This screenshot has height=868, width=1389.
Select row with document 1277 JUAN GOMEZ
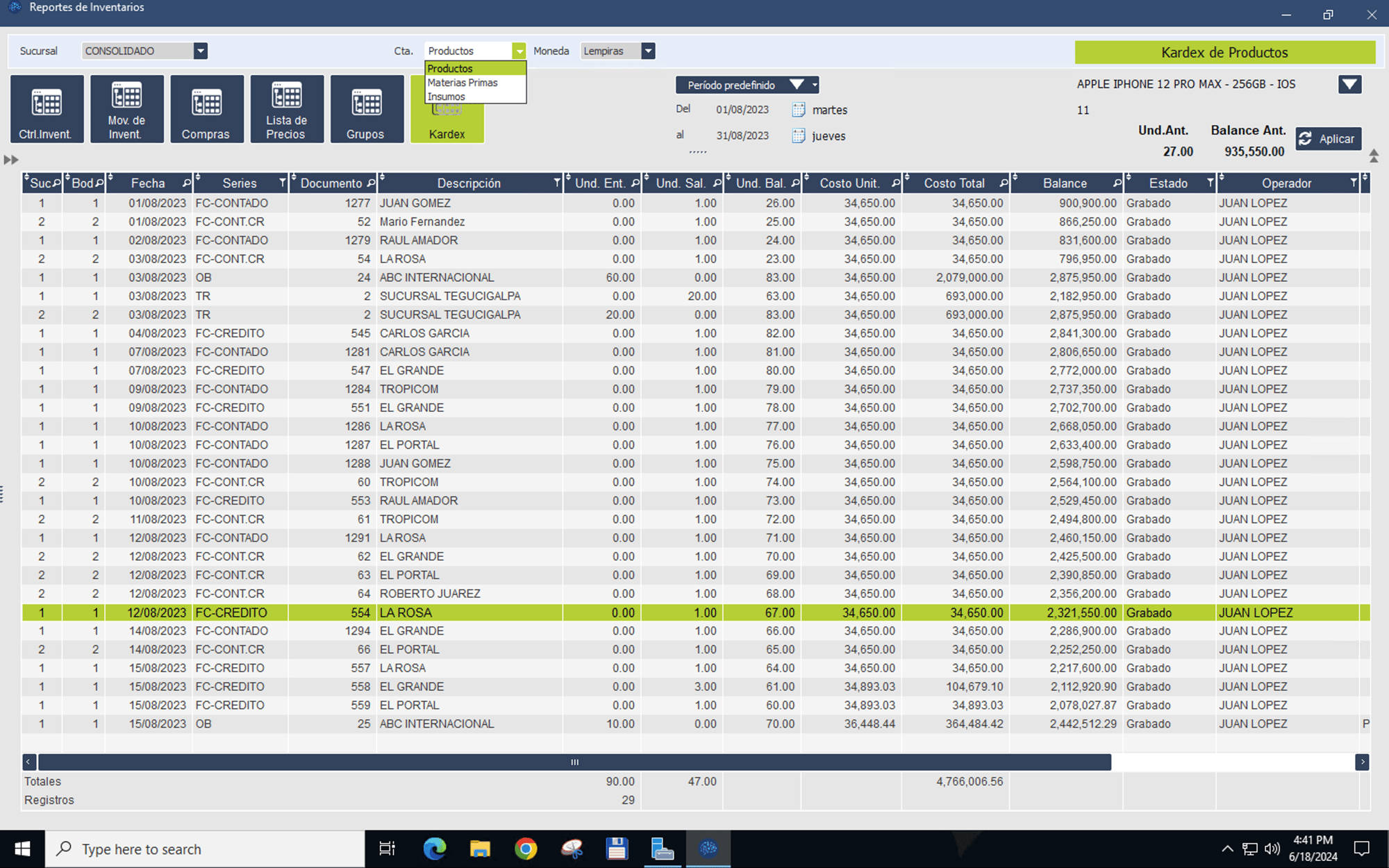click(696, 203)
